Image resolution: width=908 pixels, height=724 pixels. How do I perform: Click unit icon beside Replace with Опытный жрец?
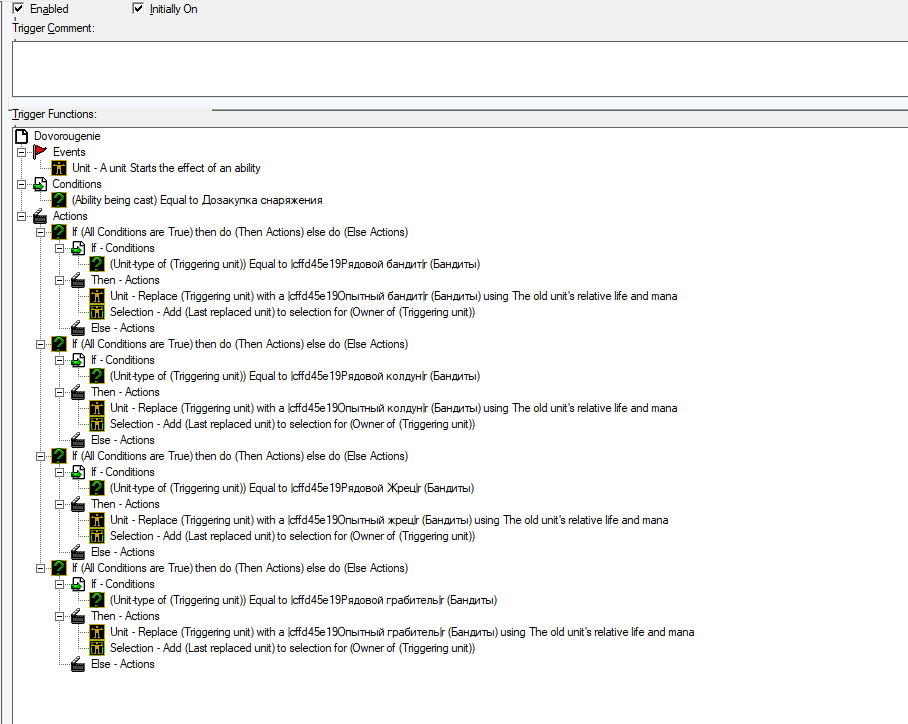pyautogui.click(x=97, y=520)
